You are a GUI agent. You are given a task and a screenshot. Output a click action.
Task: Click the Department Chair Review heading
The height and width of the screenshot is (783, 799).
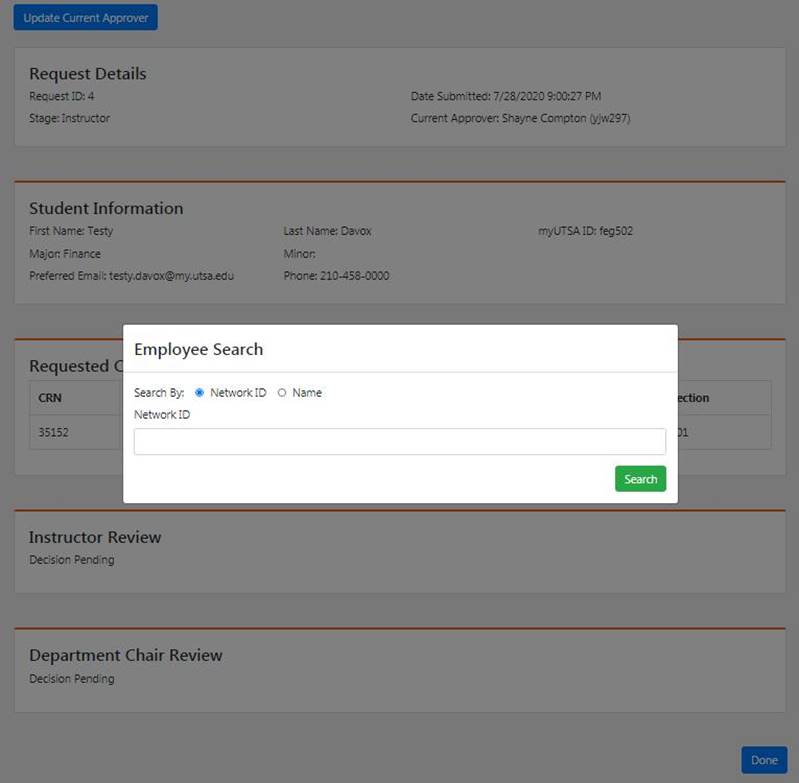pyautogui.click(x=126, y=655)
